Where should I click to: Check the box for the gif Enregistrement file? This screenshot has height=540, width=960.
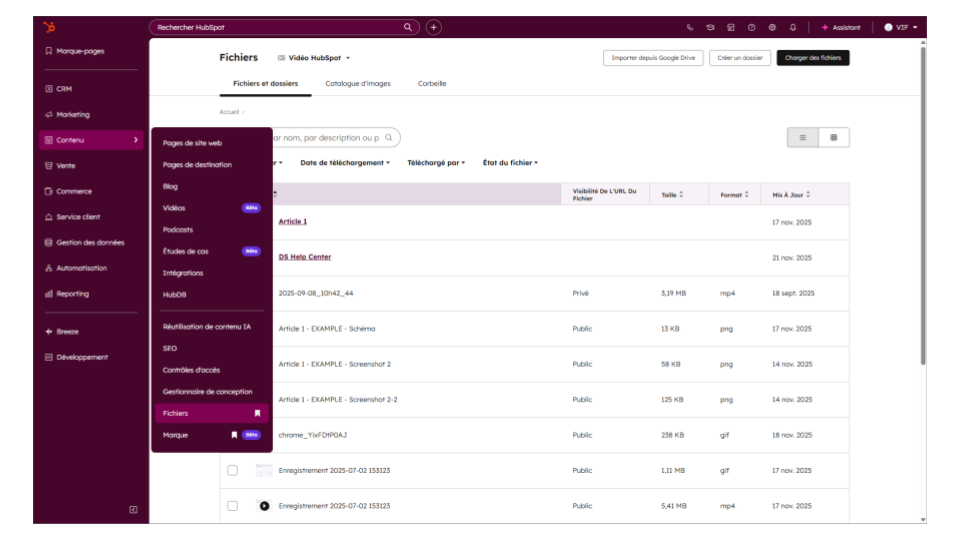(232, 470)
